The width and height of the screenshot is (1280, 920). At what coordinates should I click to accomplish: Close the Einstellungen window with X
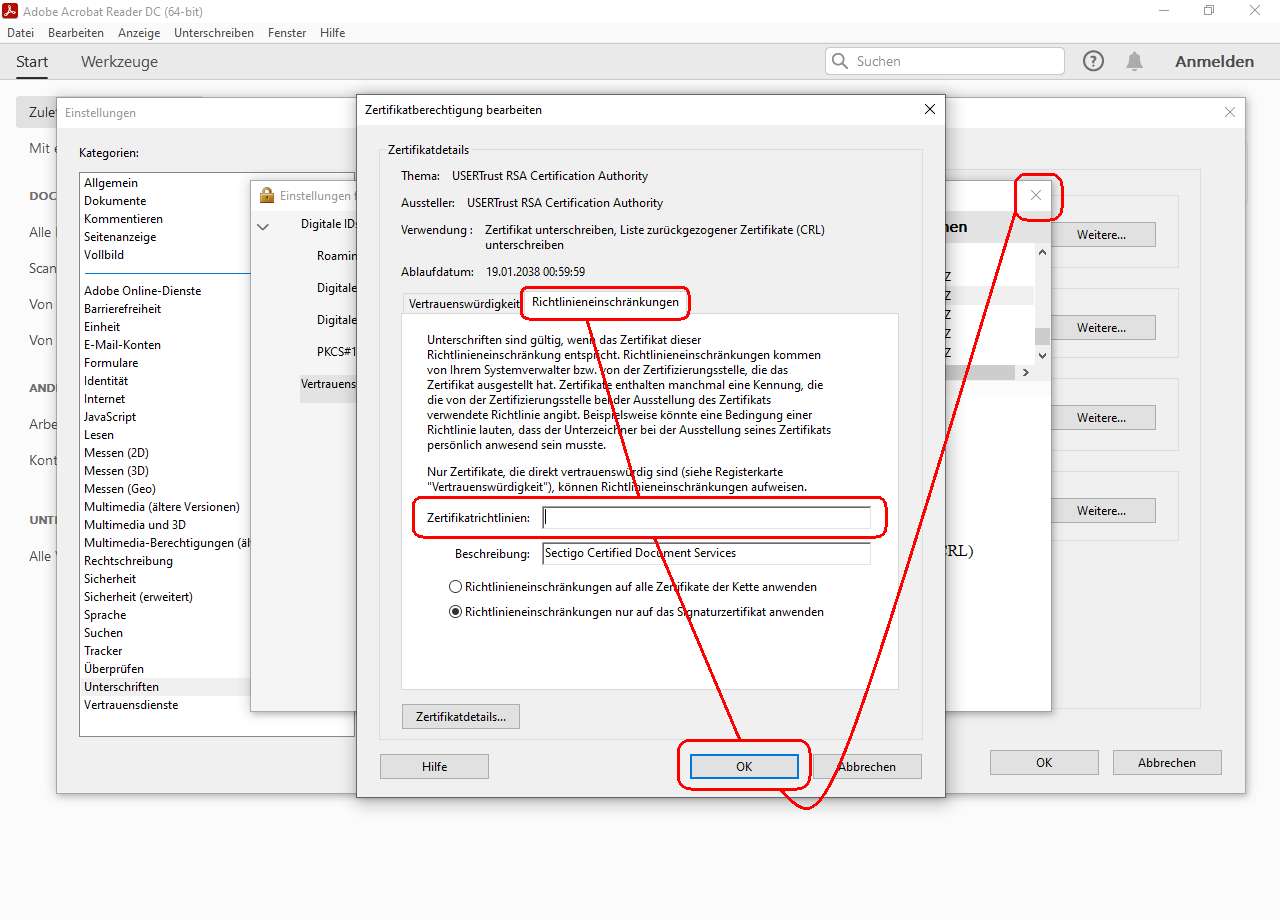pyautogui.click(x=1230, y=112)
